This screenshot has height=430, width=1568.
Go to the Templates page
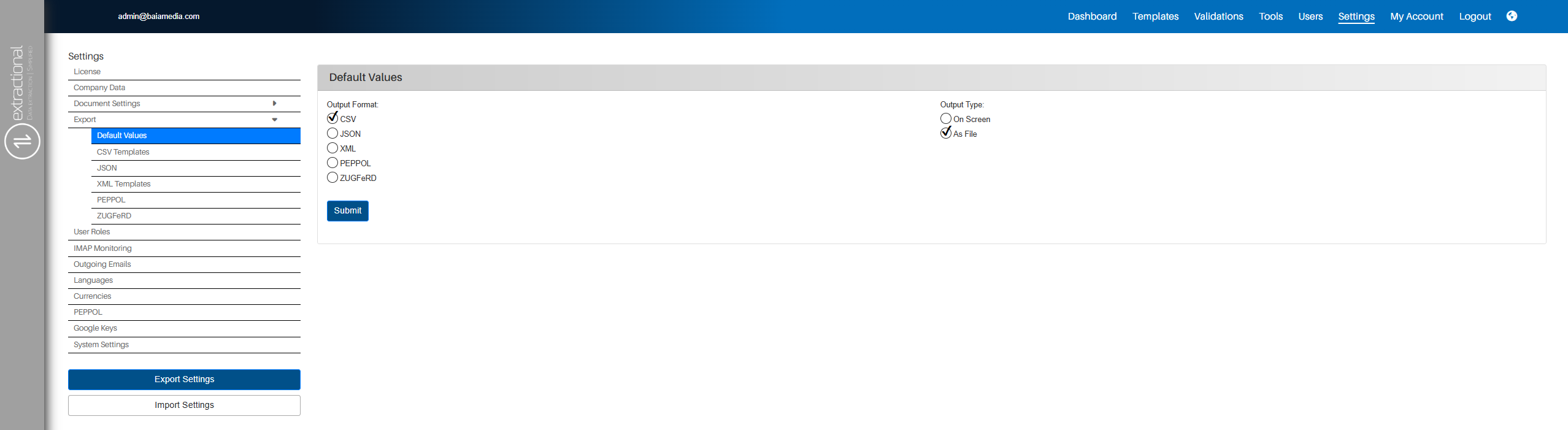click(x=1155, y=17)
